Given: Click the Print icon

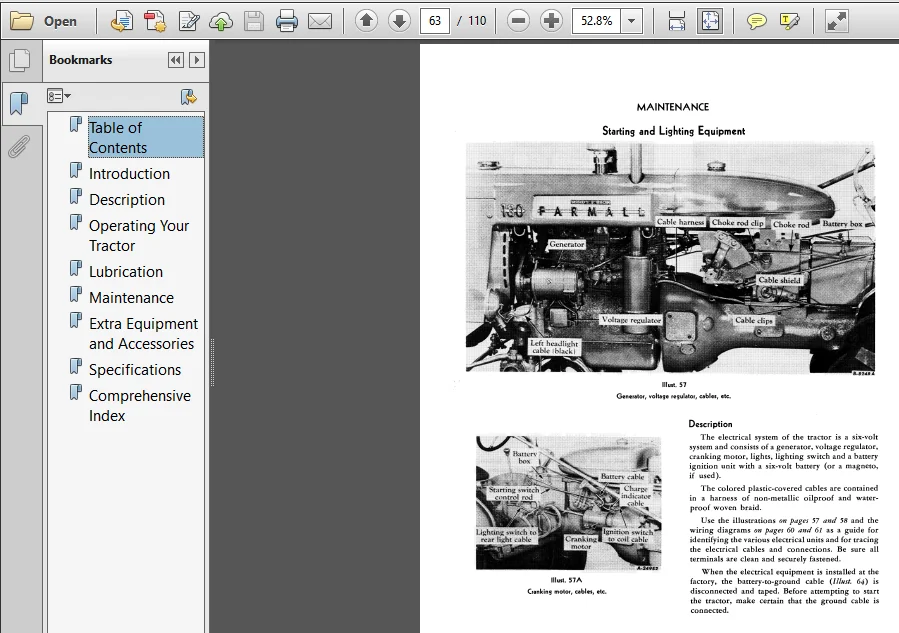Looking at the screenshot, I should [x=287, y=21].
